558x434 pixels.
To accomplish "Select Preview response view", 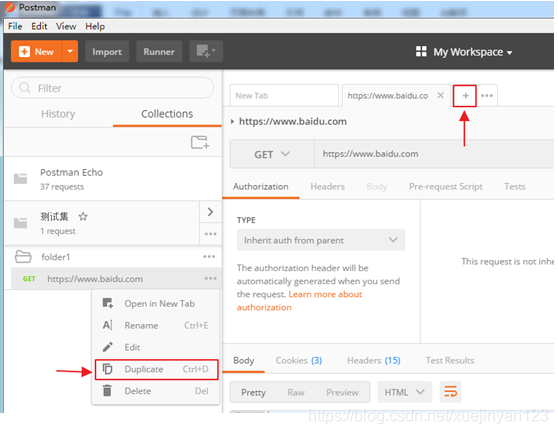I will click(342, 392).
